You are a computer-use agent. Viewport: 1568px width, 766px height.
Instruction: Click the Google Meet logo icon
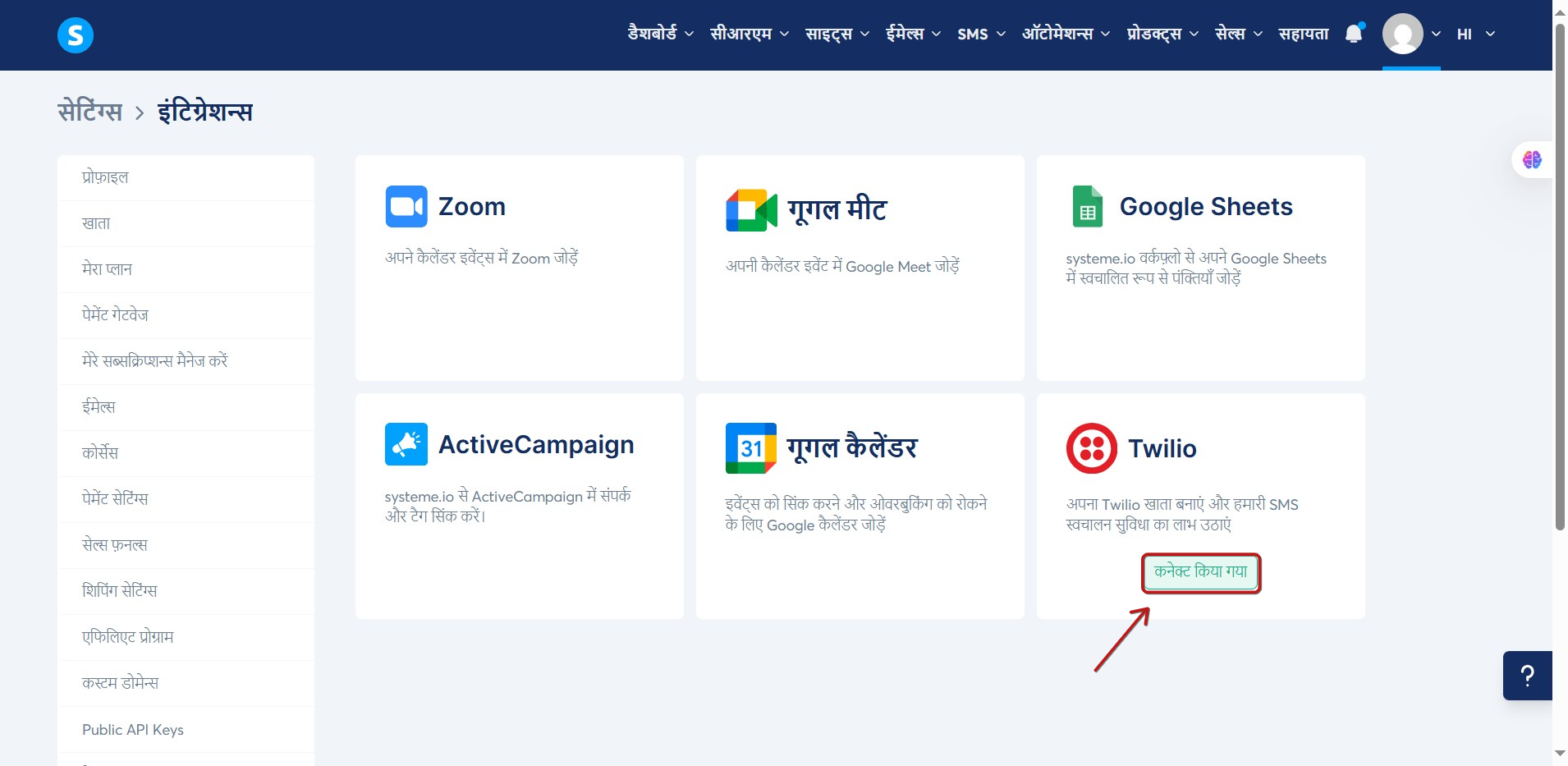(751, 210)
